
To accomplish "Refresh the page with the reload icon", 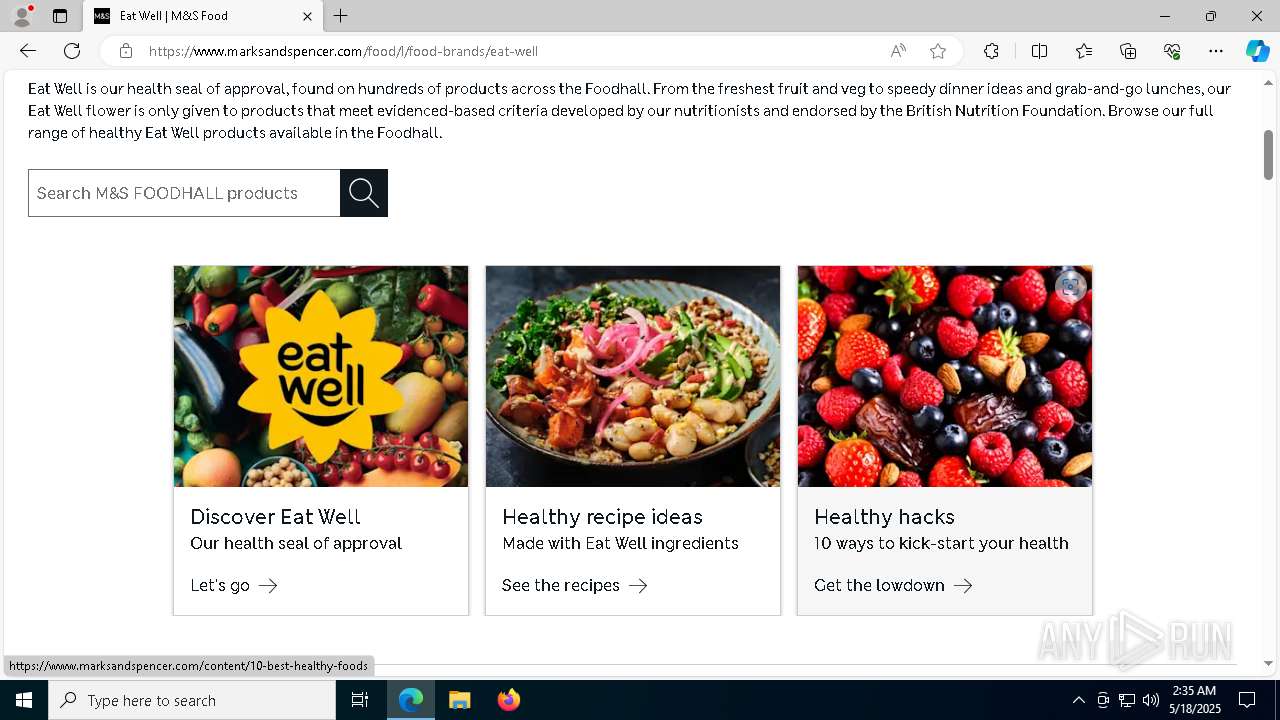I will tap(72, 51).
